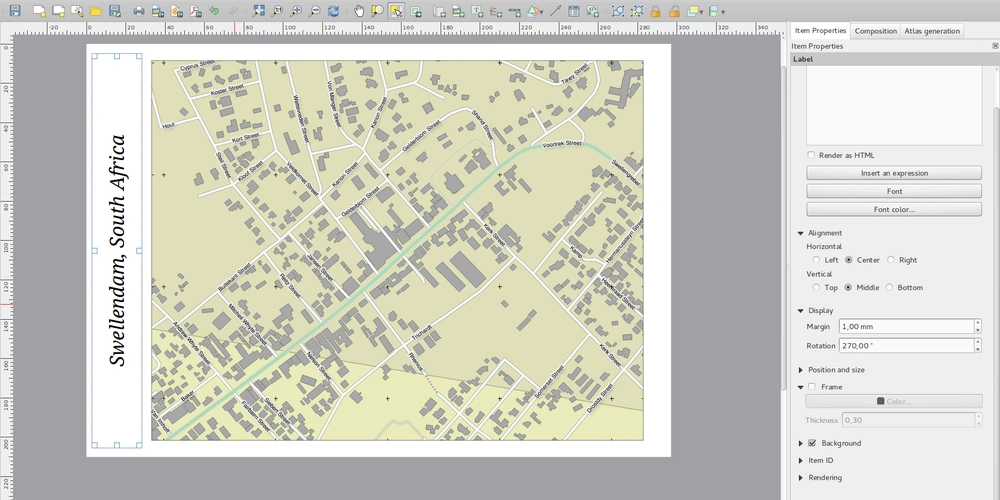The width and height of the screenshot is (1000, 500).
Task: Add a new map item
Action: pyautogui.click(x=439, y=11)
